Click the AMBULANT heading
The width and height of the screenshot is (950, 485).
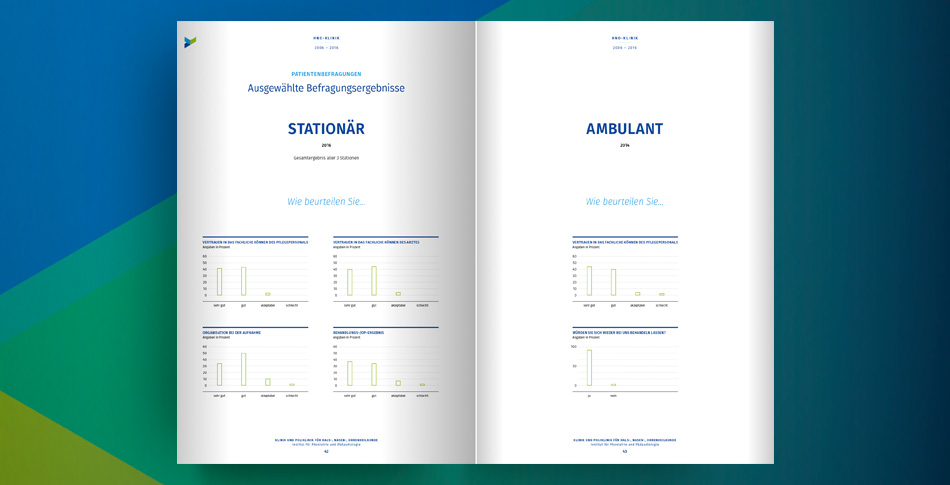[x=624, y=129]
